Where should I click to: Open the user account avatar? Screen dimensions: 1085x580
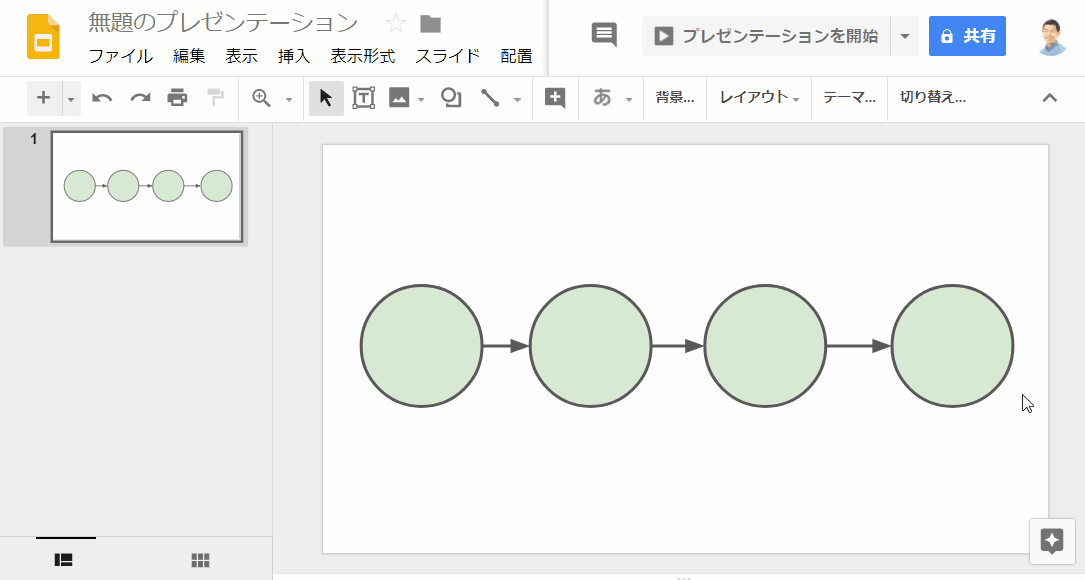click(x=1052, y=36)
